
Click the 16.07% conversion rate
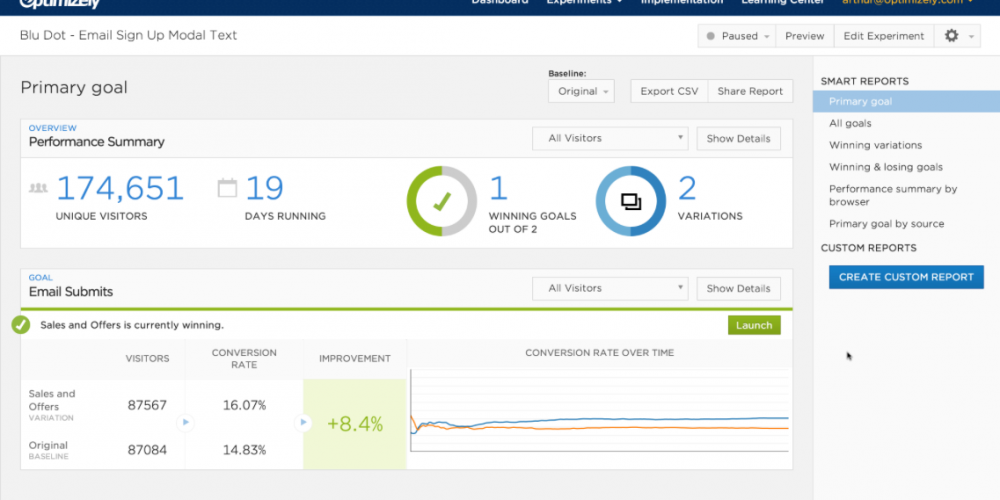pos(245,405)
